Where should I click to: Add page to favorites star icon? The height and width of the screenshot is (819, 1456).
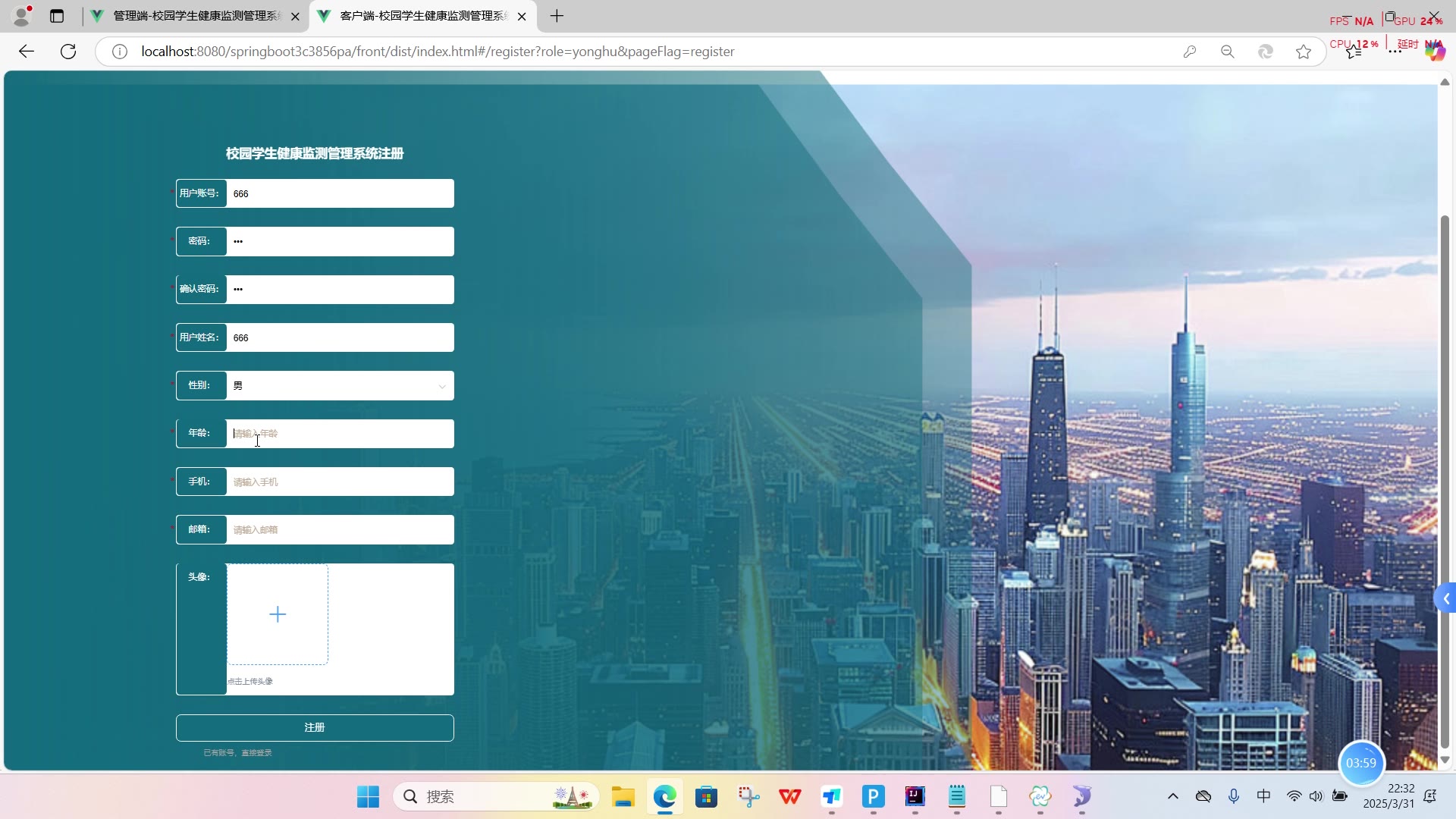tap(1303, 52)
